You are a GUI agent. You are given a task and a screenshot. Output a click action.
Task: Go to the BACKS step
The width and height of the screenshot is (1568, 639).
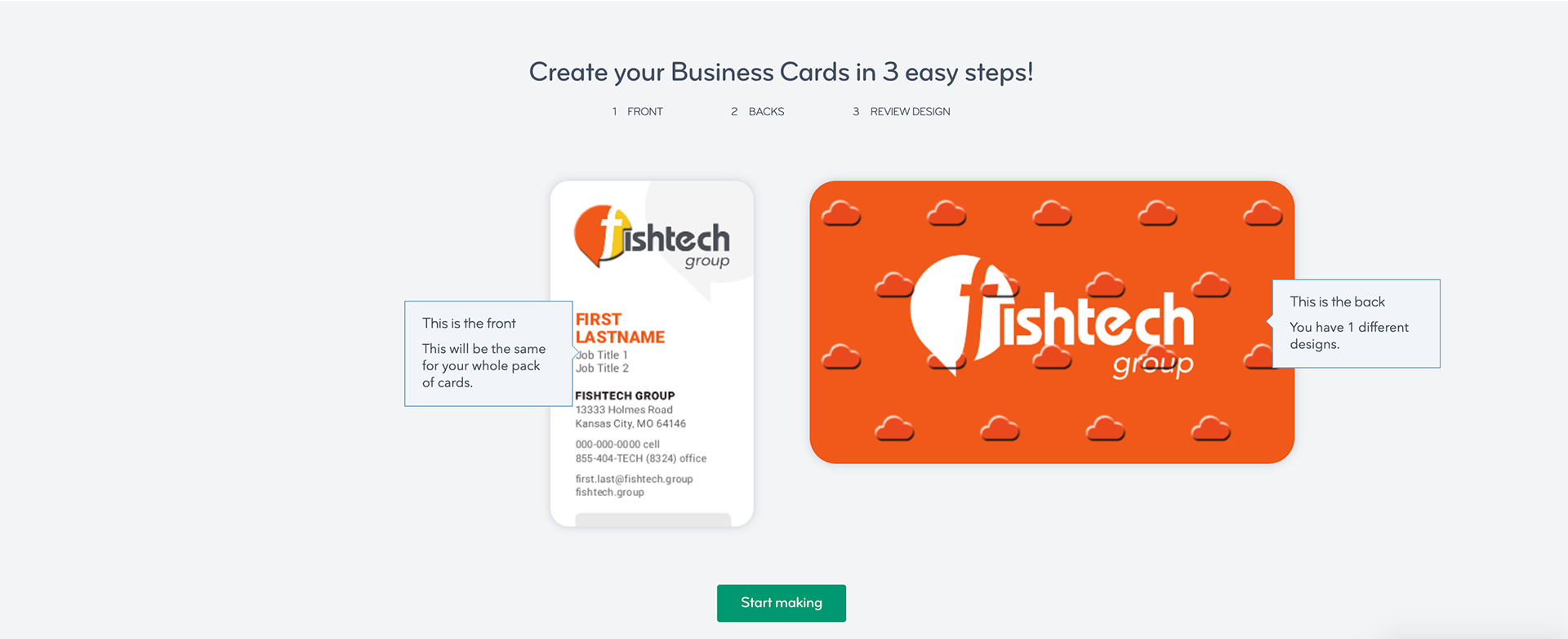click(x=766, y=112)
